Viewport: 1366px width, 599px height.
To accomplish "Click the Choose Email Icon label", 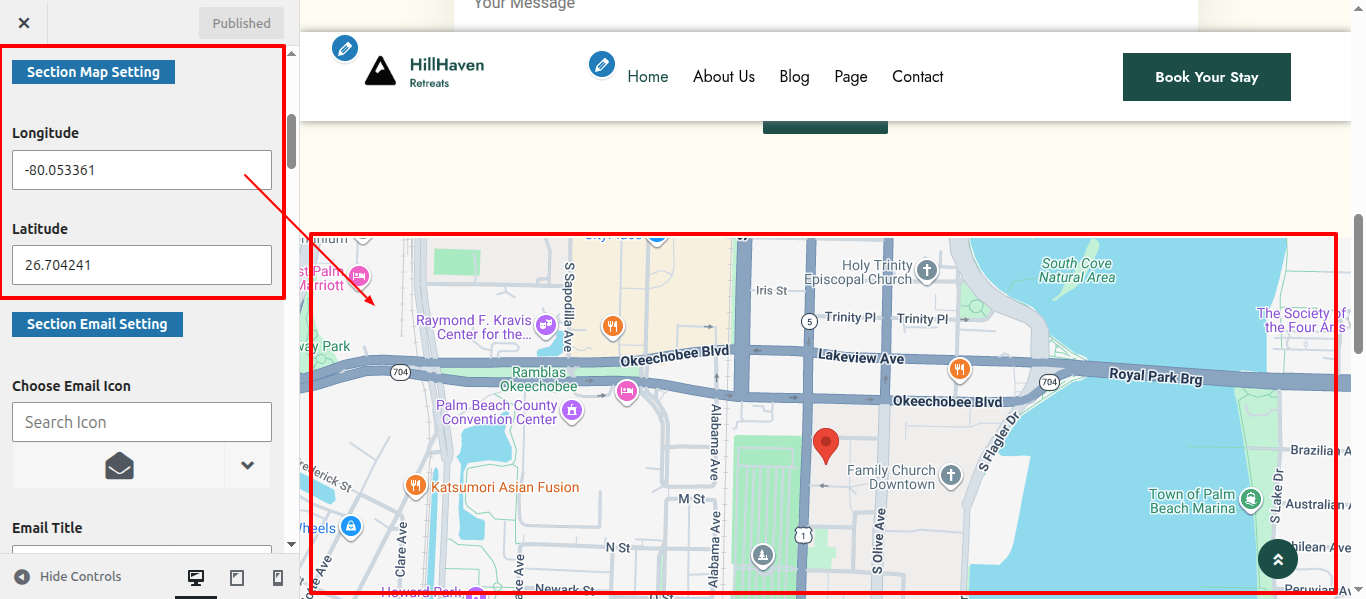I will coord(71,386).
